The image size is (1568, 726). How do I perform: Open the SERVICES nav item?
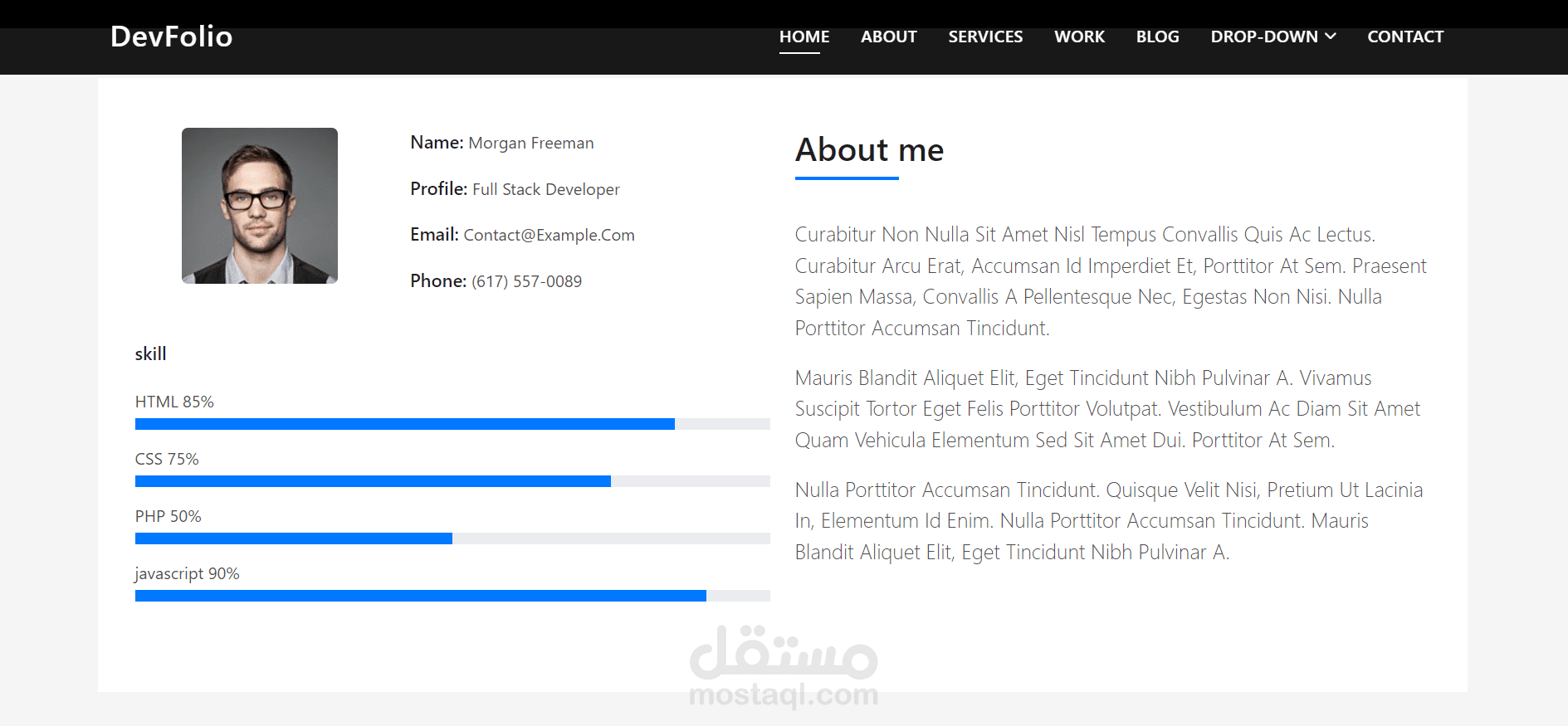[985, 37]
